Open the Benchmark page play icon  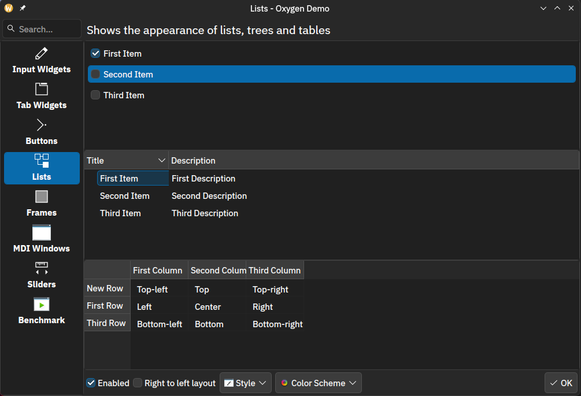pos(41,304)
